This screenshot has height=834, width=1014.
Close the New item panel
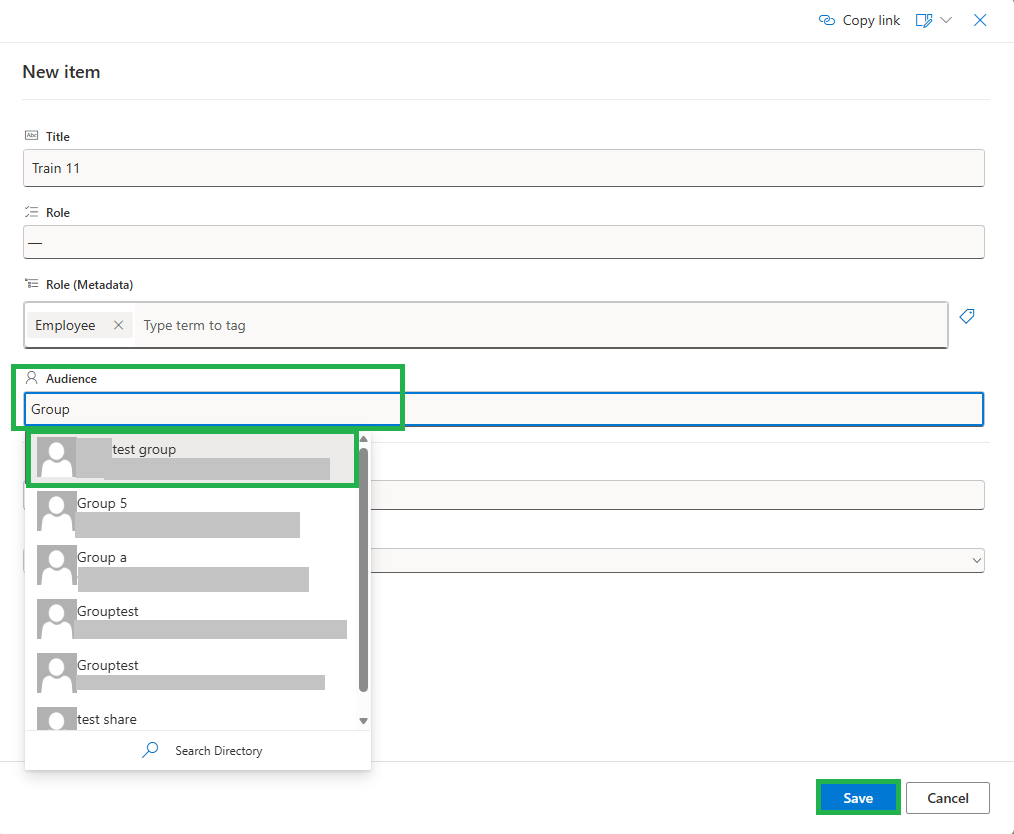[x=980, y=21]
